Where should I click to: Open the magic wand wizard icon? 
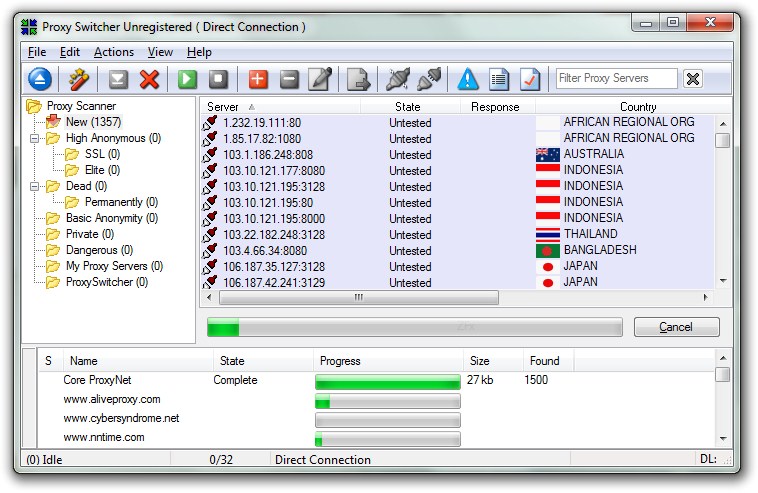[79, 79]
